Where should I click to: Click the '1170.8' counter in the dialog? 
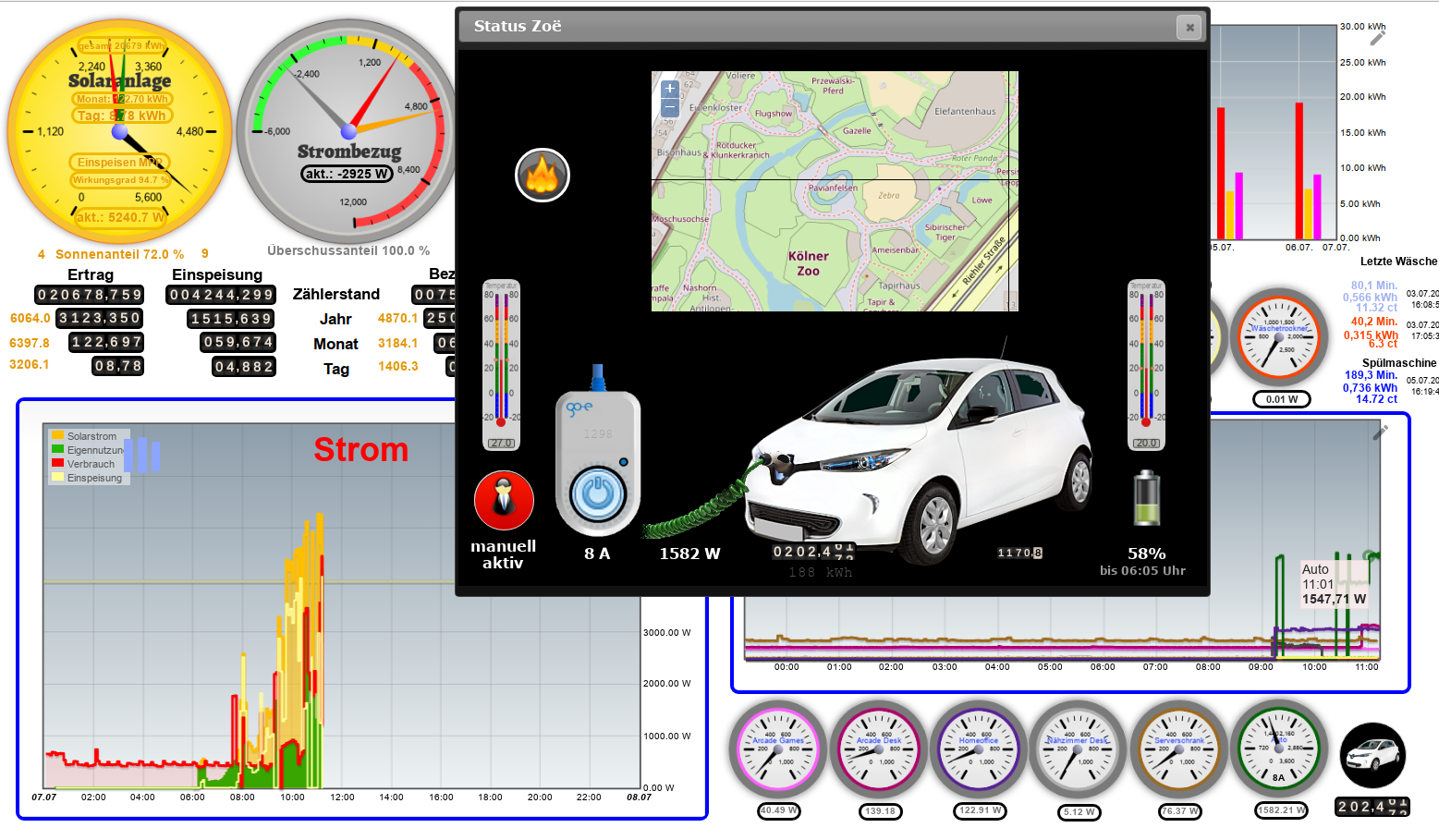[1020, 554]
